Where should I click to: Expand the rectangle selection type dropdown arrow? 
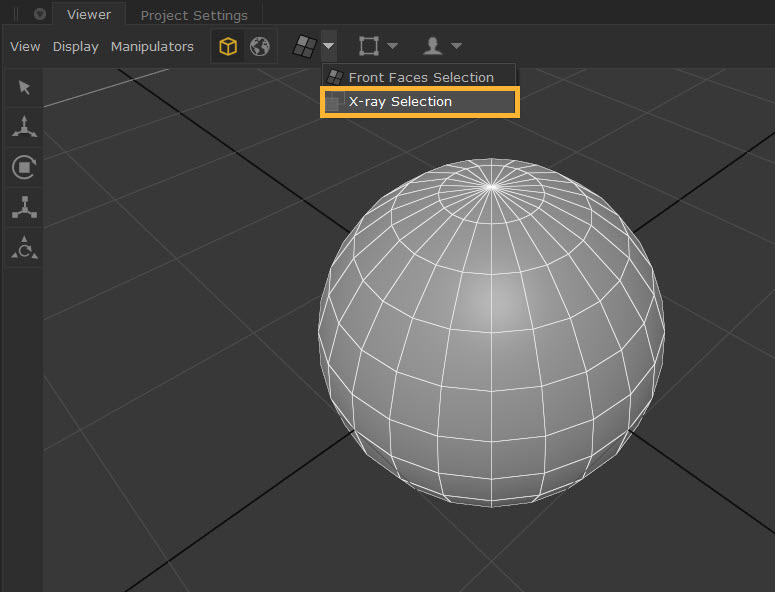[x=393, y=46]
